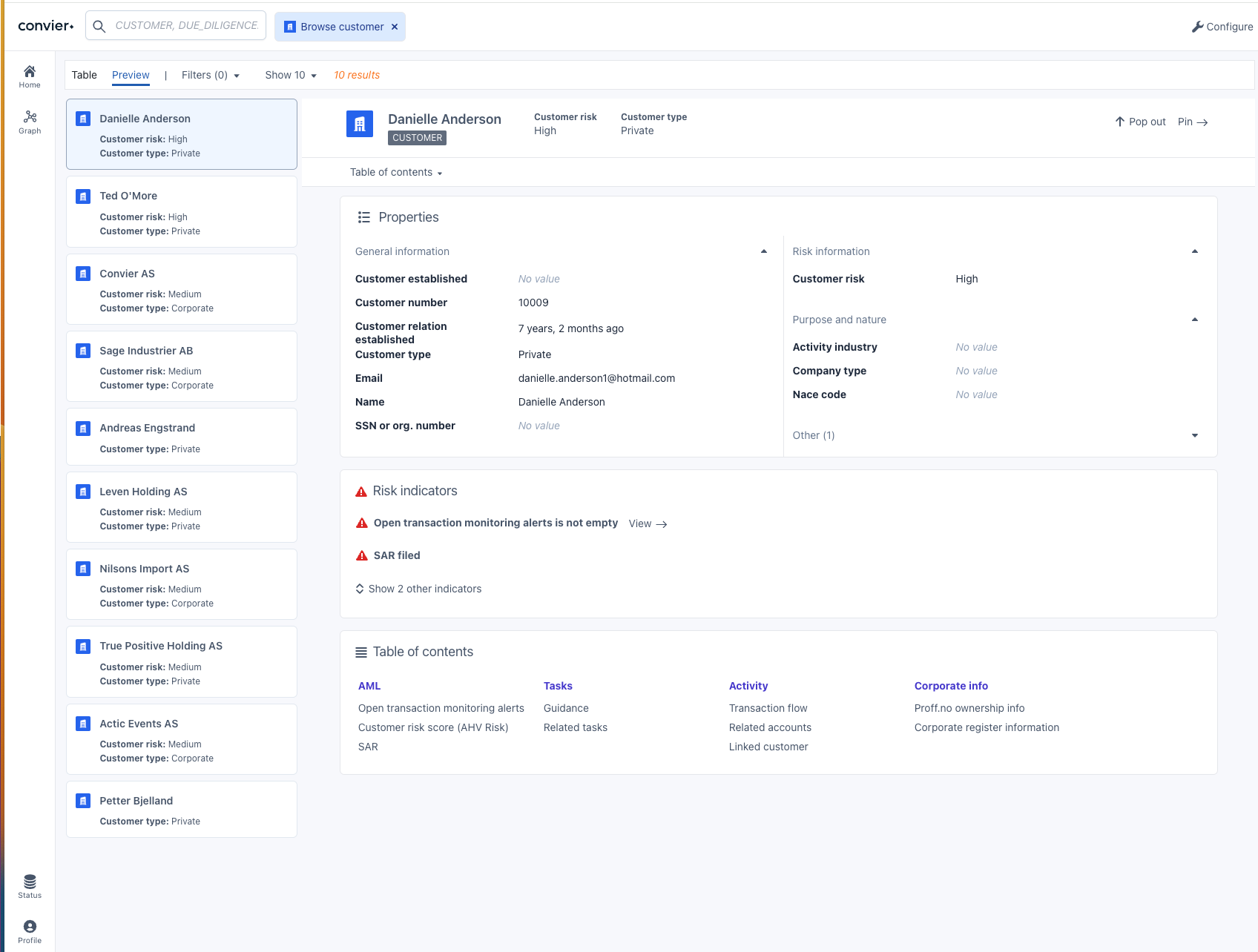Collapse the General information section
The width and height of the screenshot is (1258, 952).
pyautogui.click(x=764, y=251)
